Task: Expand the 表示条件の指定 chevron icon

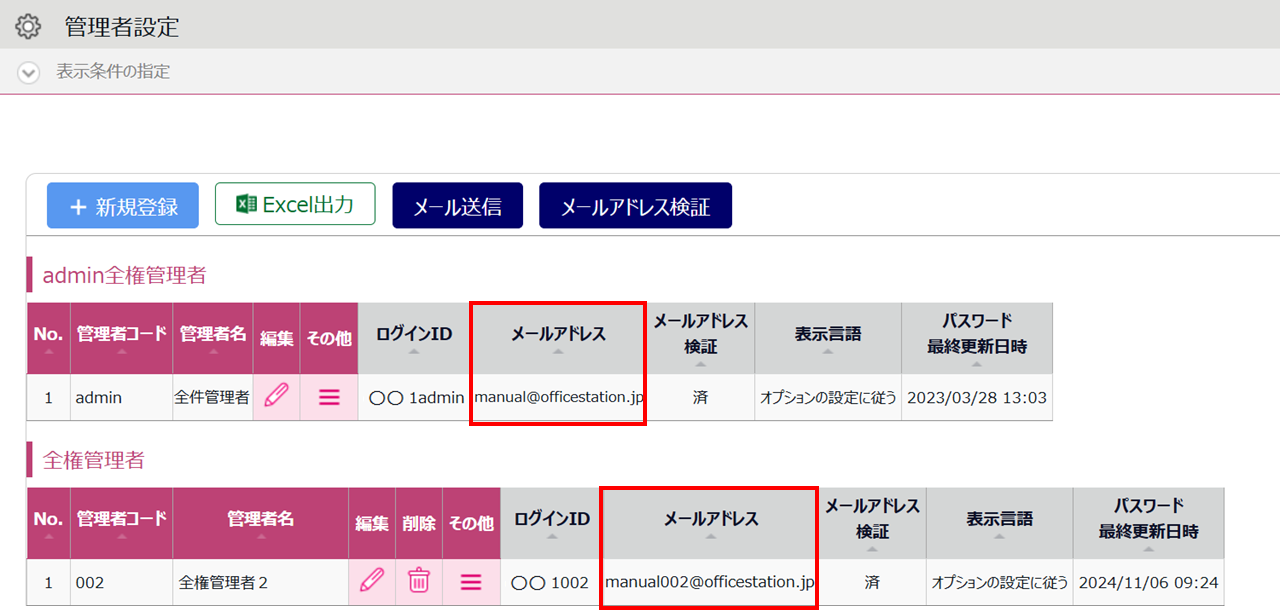Action: click(29, 72)
